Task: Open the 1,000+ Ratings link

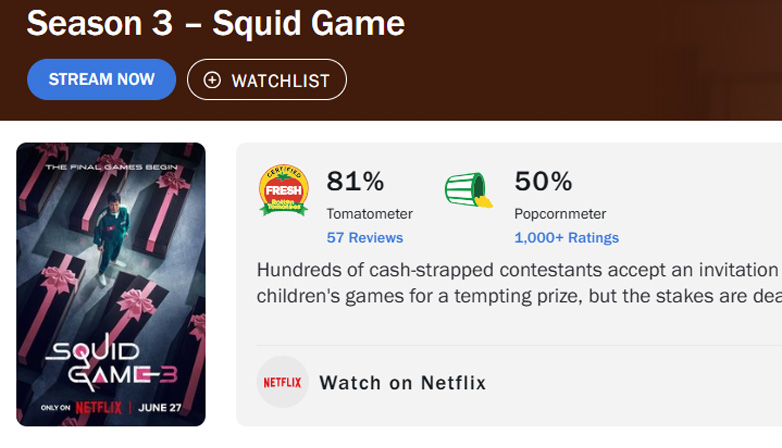Action: click(x=566, y=238)
